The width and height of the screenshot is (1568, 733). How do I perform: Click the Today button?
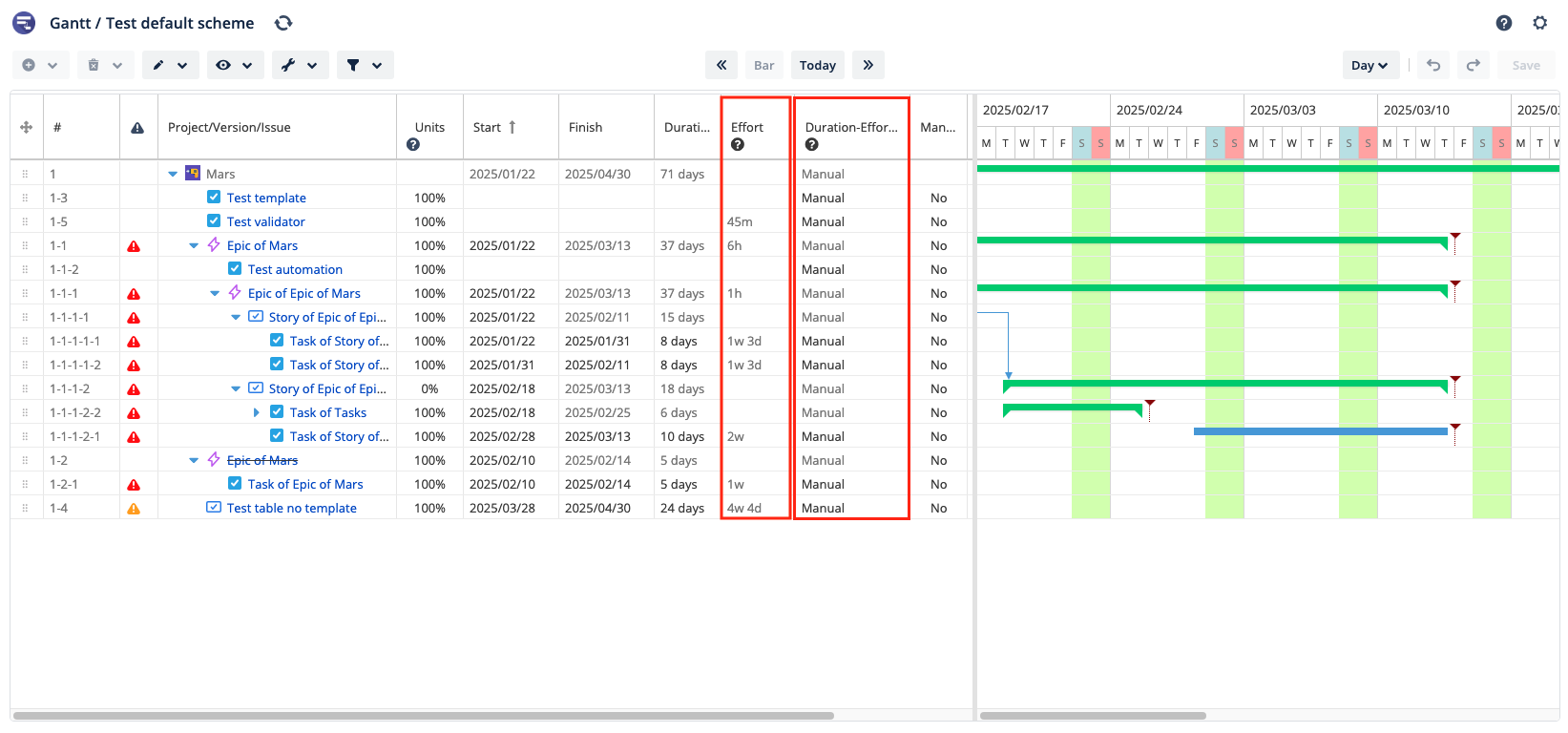[817, 65]
